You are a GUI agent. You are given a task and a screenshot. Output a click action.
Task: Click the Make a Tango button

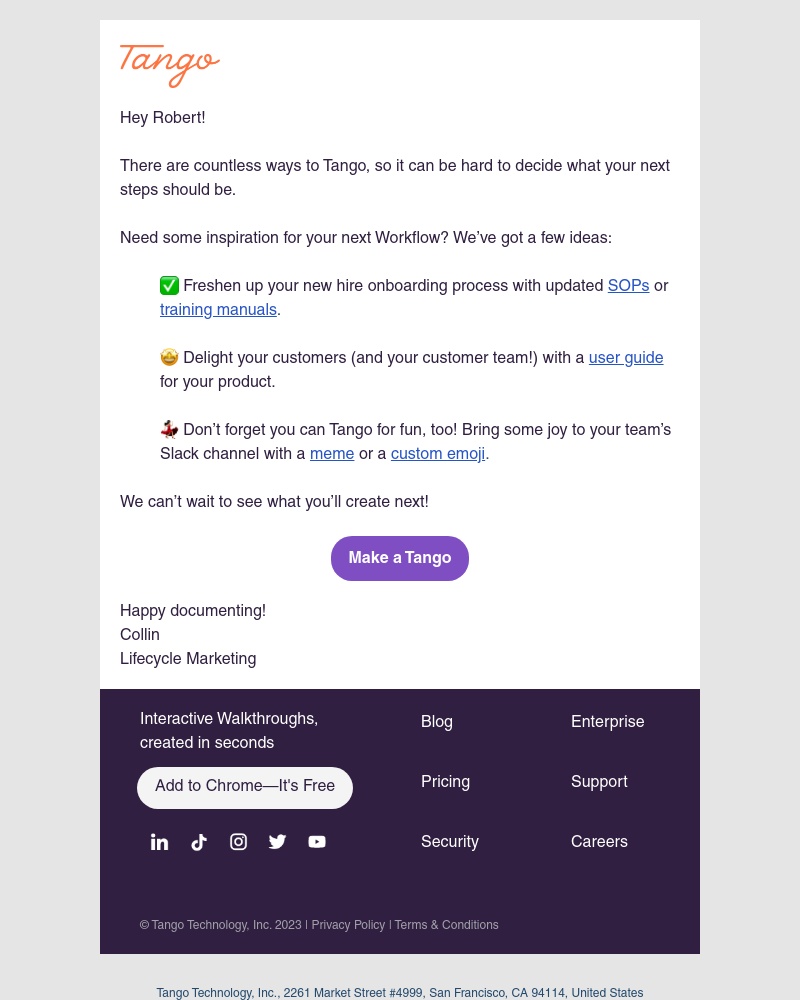coord(400,558)
